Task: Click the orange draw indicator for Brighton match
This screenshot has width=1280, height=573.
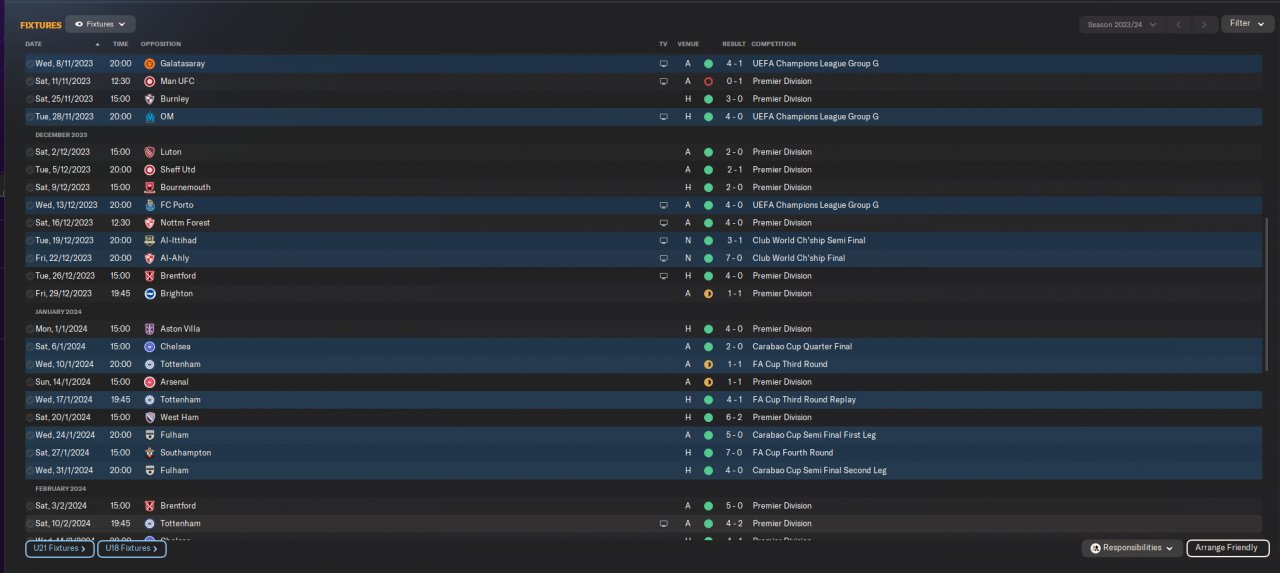Action: click(708, 294)
